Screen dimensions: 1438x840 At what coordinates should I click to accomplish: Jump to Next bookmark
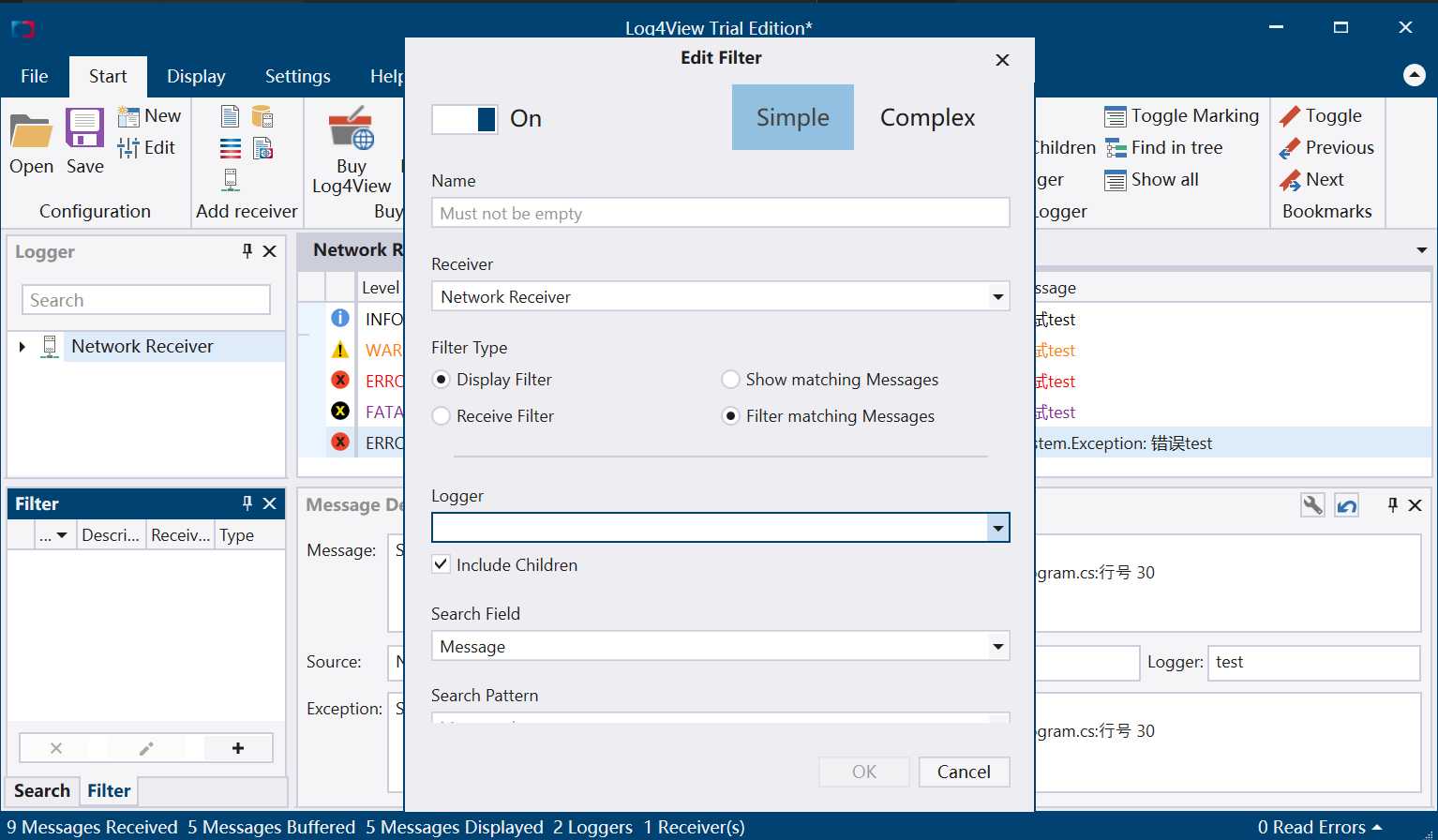[x=1311, y=179]
